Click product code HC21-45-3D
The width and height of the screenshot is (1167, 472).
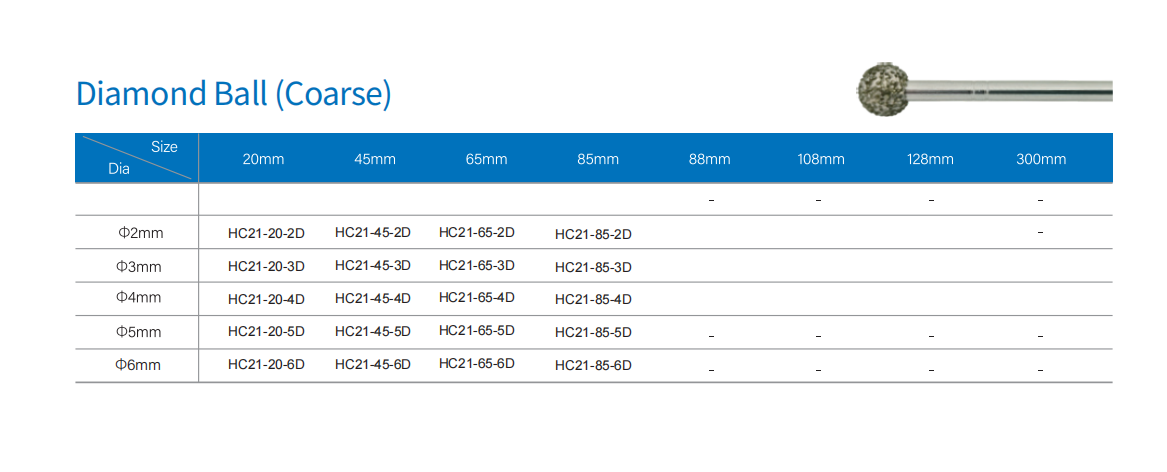point(373,265)
